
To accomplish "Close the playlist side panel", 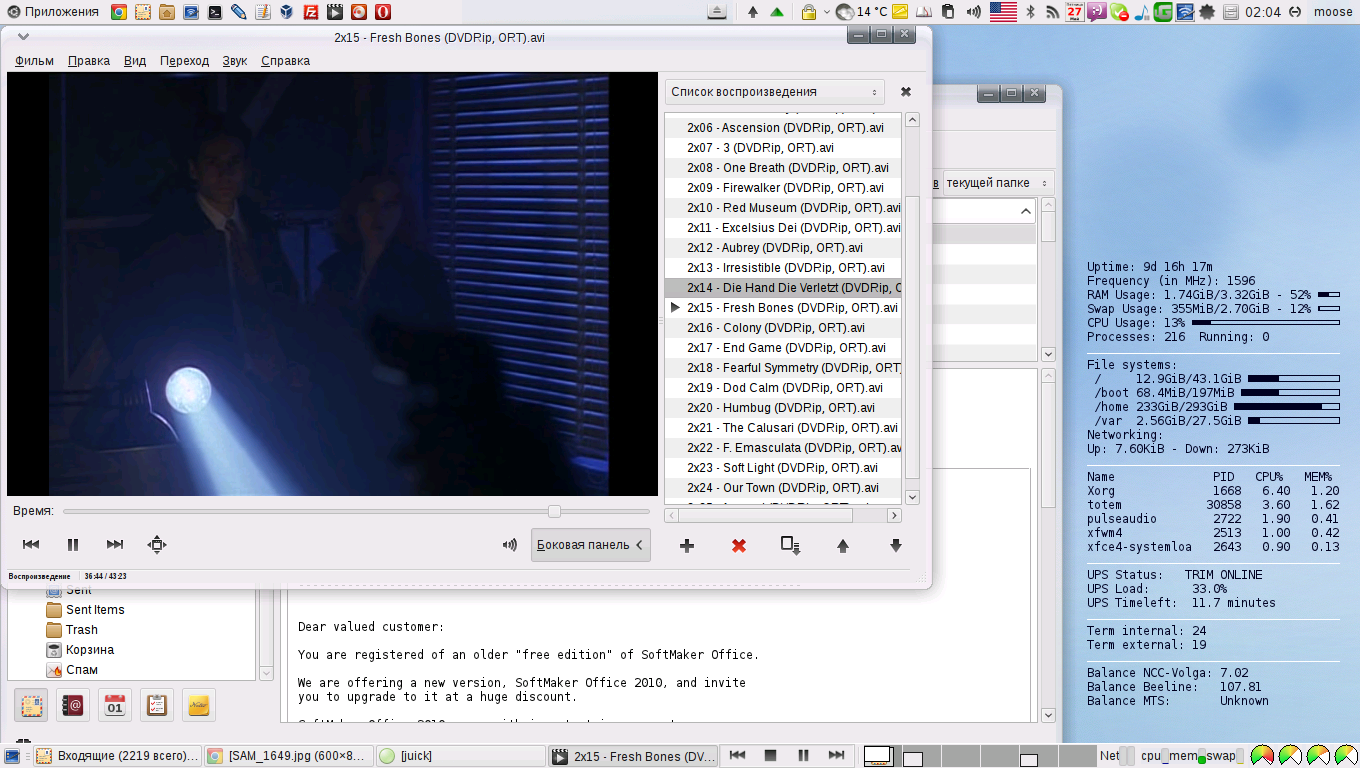I will 906,92.
